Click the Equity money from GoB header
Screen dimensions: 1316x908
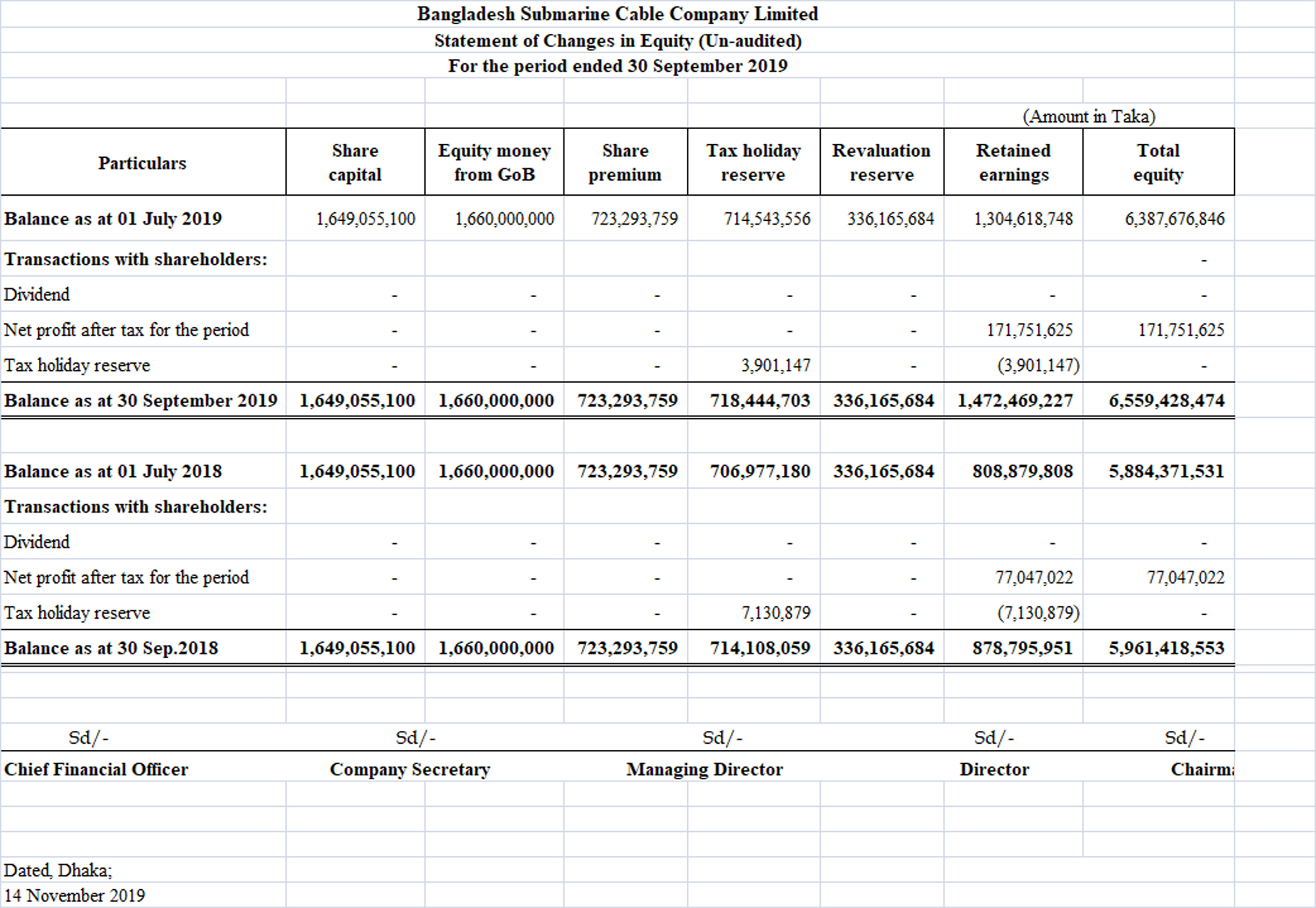494,162
